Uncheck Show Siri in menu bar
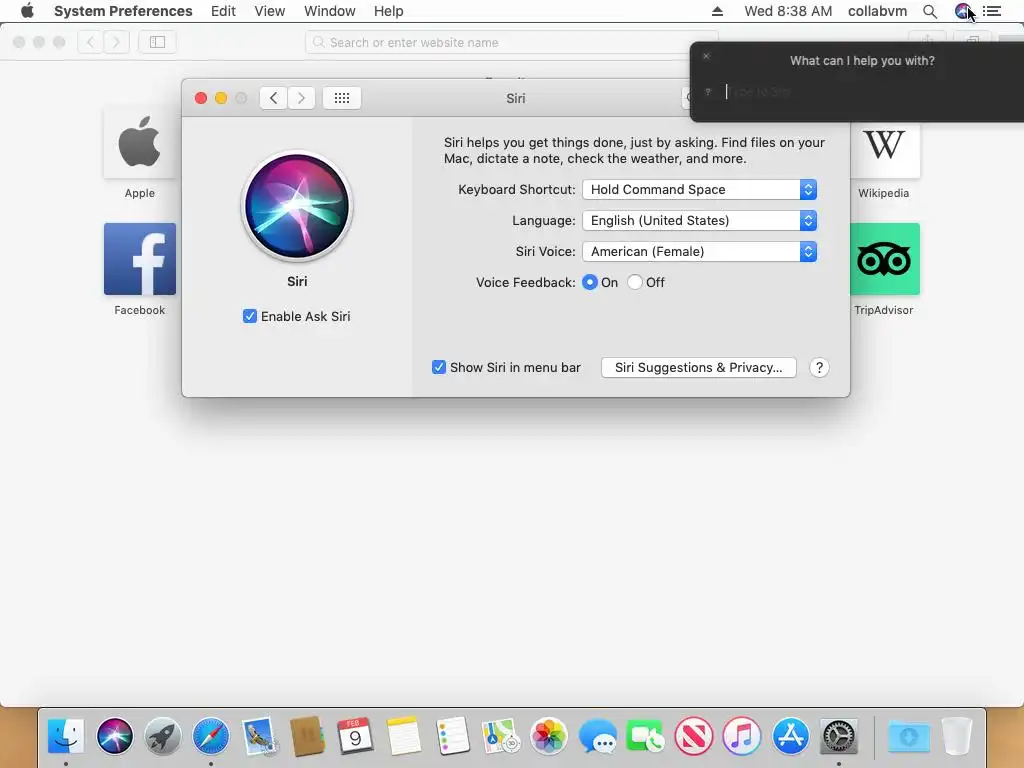 click(439, 367)
